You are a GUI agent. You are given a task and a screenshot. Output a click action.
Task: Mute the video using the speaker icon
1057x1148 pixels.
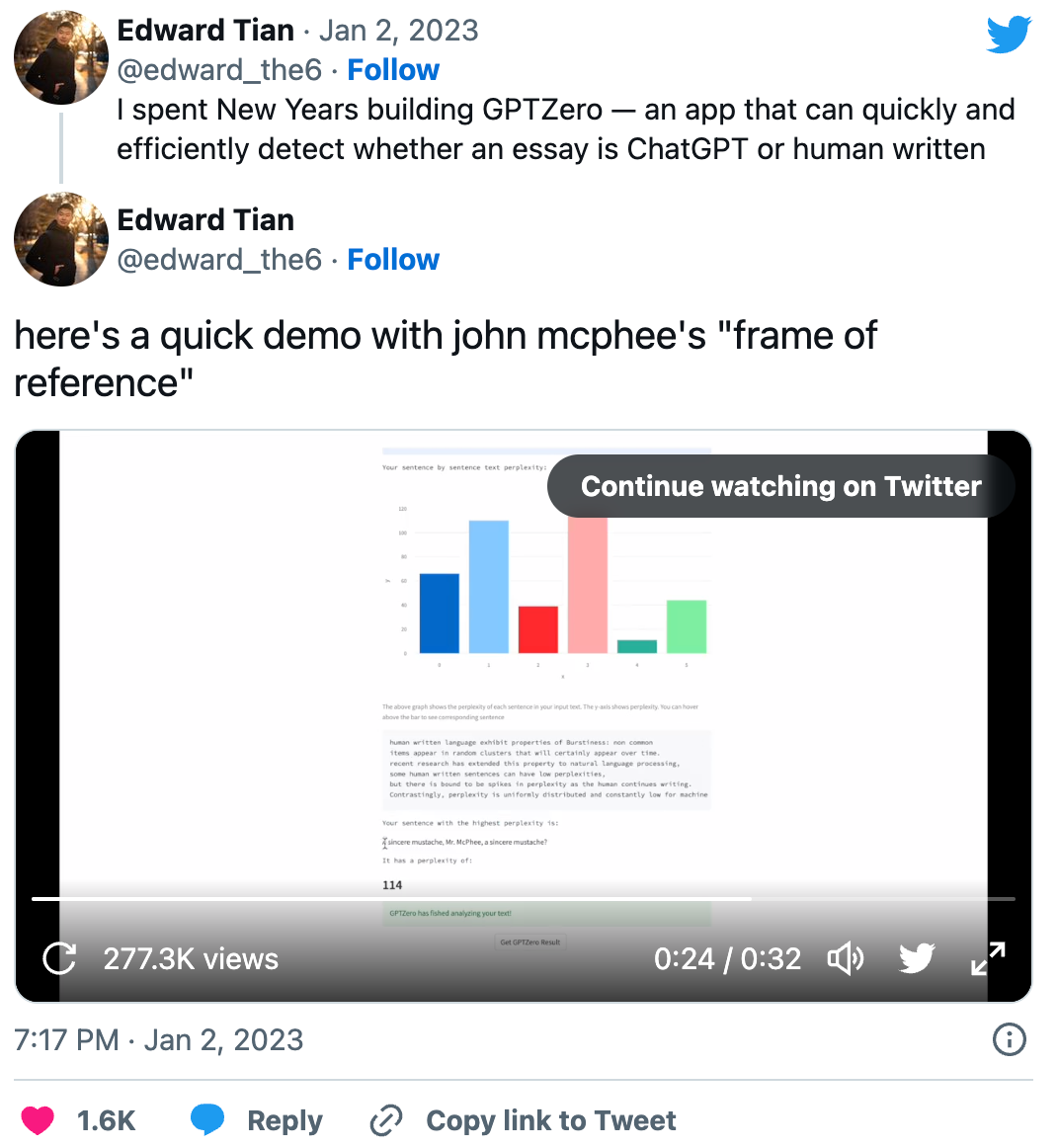point(845,958)
